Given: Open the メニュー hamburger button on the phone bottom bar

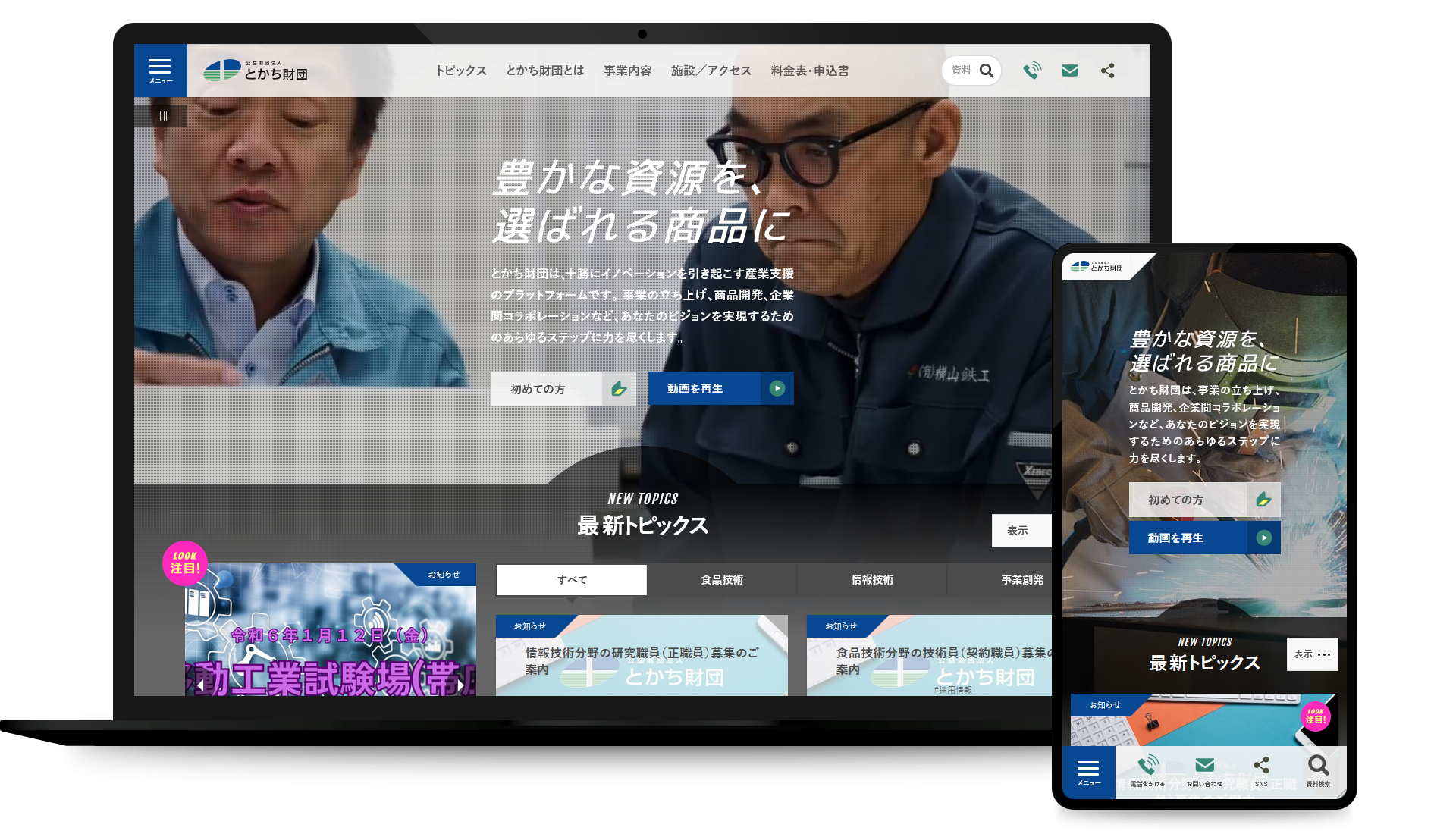Looking at the screenshot, I should coord(1088,773).
